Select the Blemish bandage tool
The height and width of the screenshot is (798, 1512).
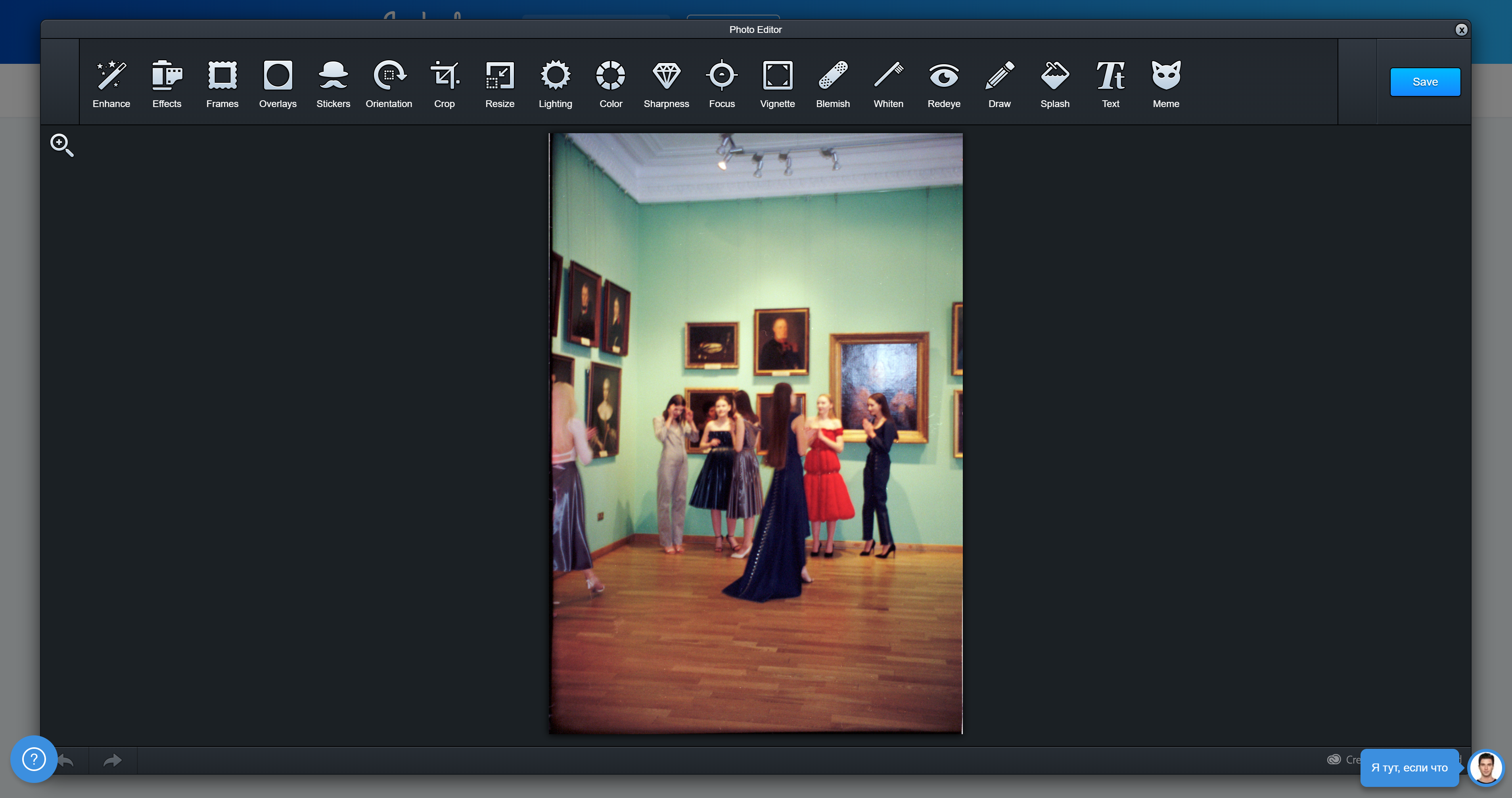[x=833, y=83]
